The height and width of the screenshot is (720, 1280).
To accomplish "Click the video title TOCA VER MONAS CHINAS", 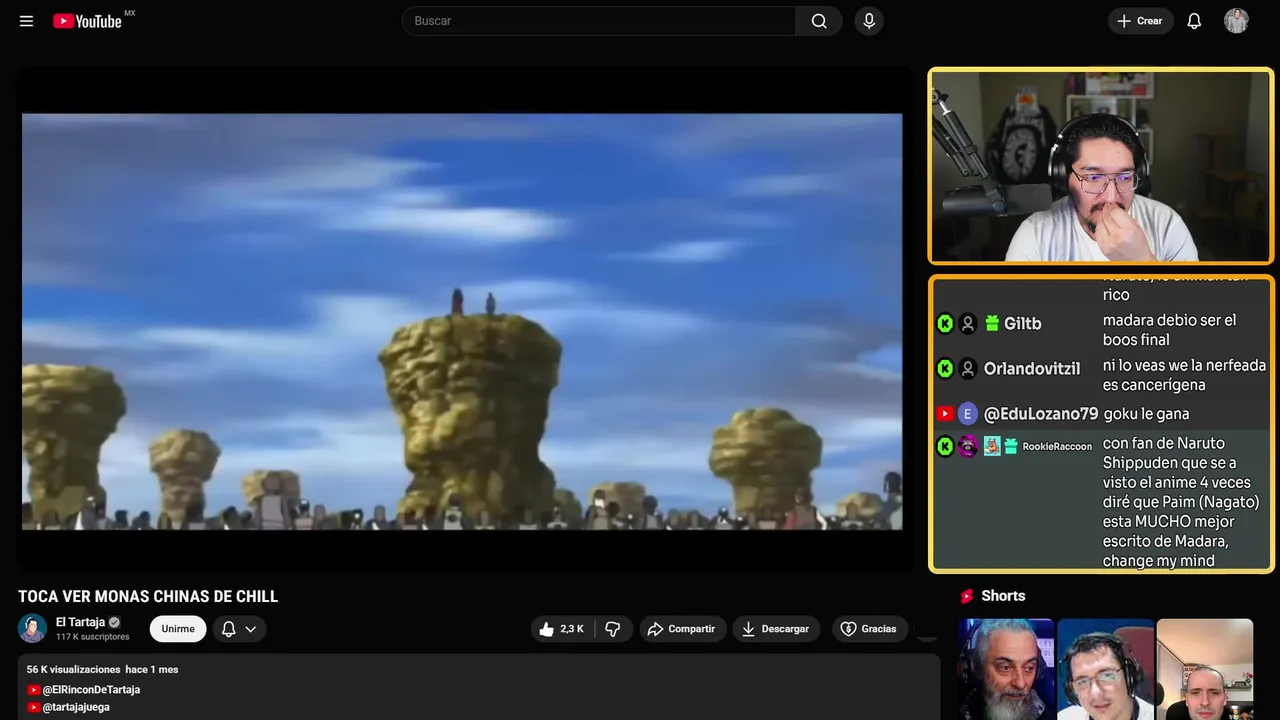I will (x=148, y=596).
